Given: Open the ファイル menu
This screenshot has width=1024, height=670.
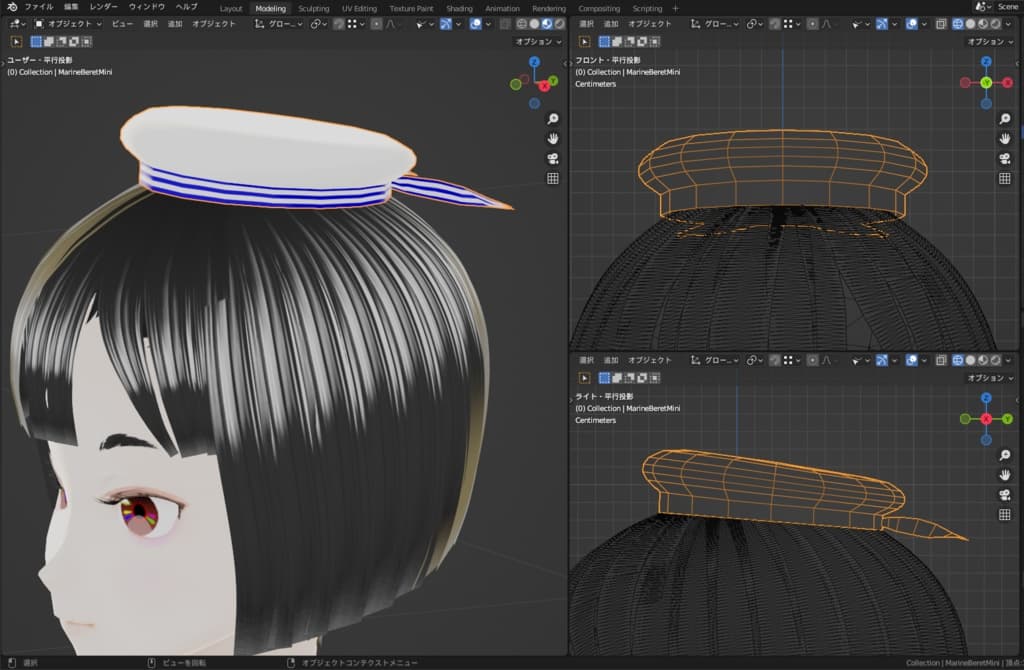Looking at the screenshot, I should click(x=38, y=7).
